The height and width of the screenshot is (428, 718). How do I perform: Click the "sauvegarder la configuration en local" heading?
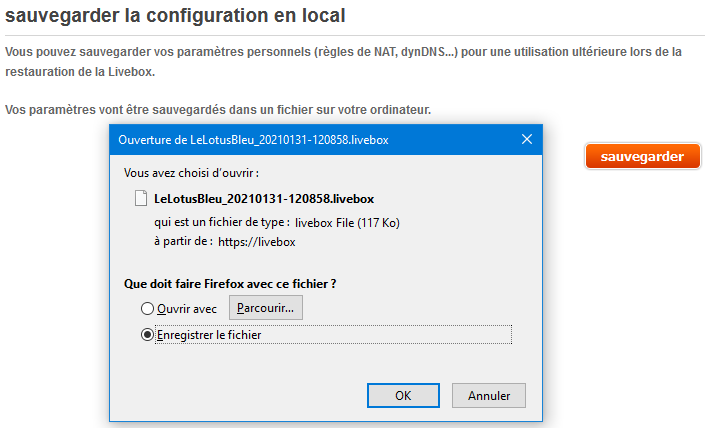point(176,16)
